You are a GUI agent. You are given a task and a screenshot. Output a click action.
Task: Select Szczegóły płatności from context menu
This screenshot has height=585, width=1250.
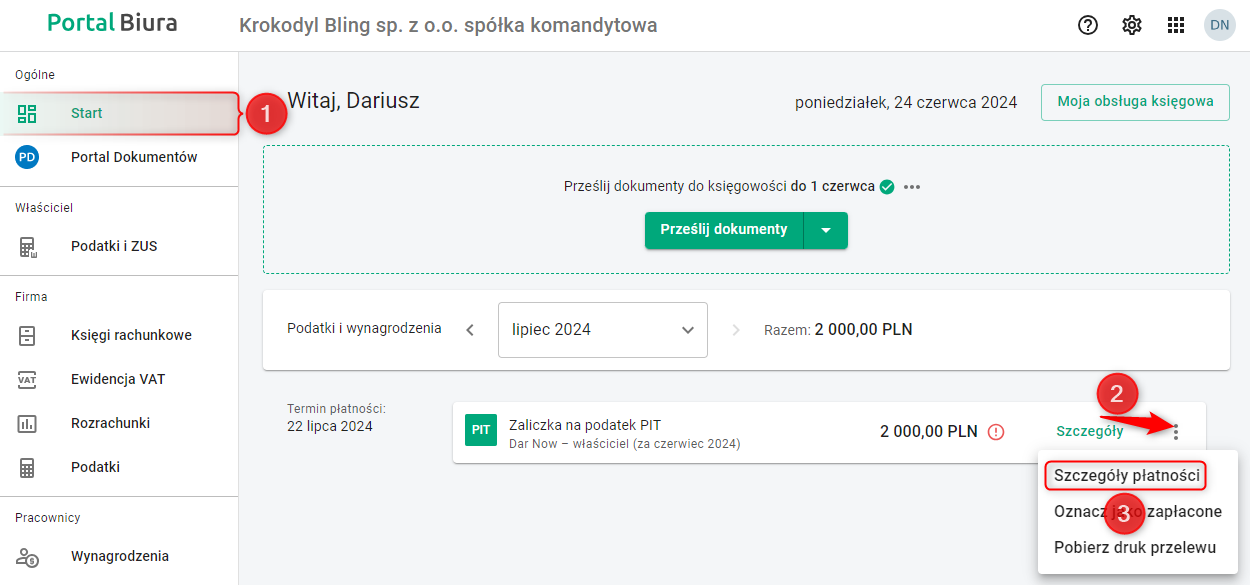pyautogui.click(x=1126, y=476)
